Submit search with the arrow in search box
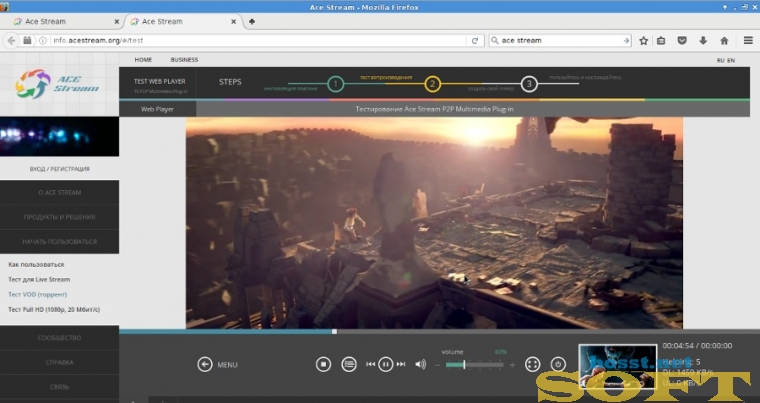The image size is (760, 403). (626, 41)
